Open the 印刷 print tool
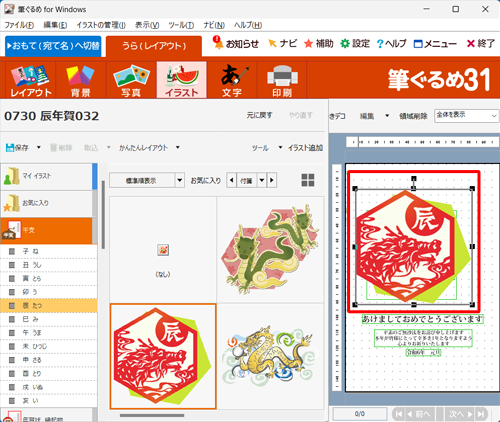 click(282, 80)
